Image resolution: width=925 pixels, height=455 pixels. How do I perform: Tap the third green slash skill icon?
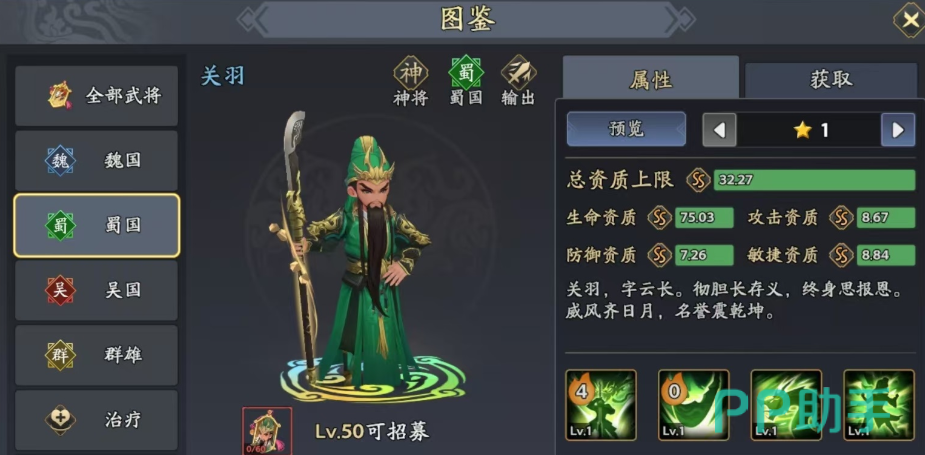786,404
